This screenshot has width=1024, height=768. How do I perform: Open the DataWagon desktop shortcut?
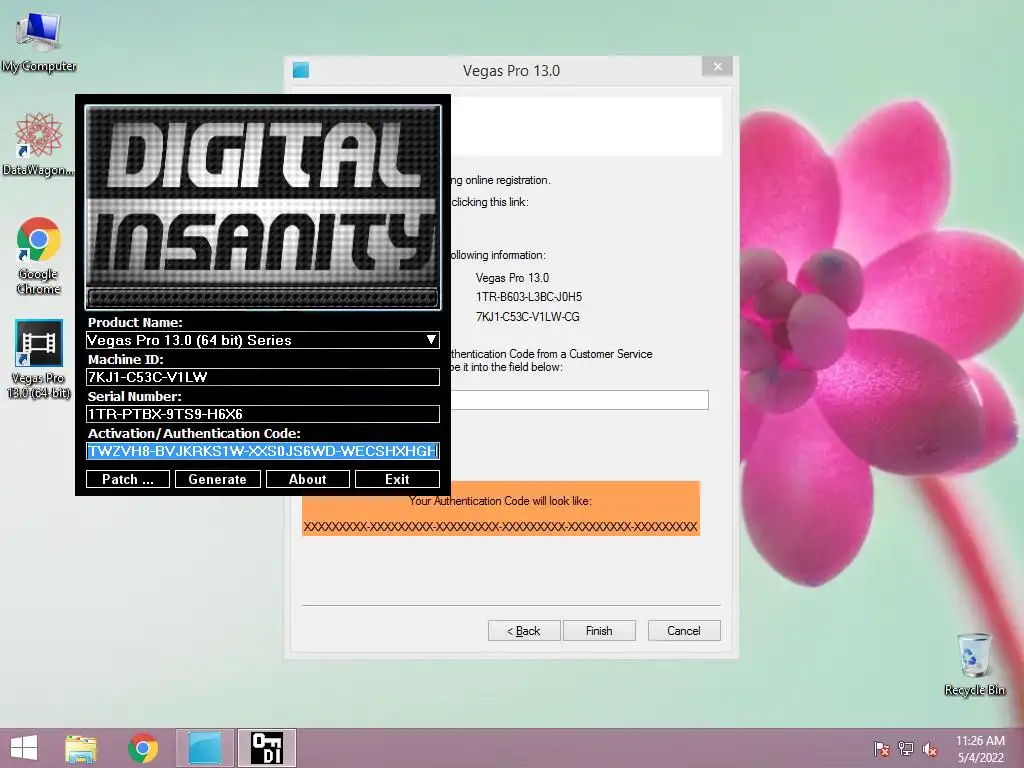click(x=39, y=144)
